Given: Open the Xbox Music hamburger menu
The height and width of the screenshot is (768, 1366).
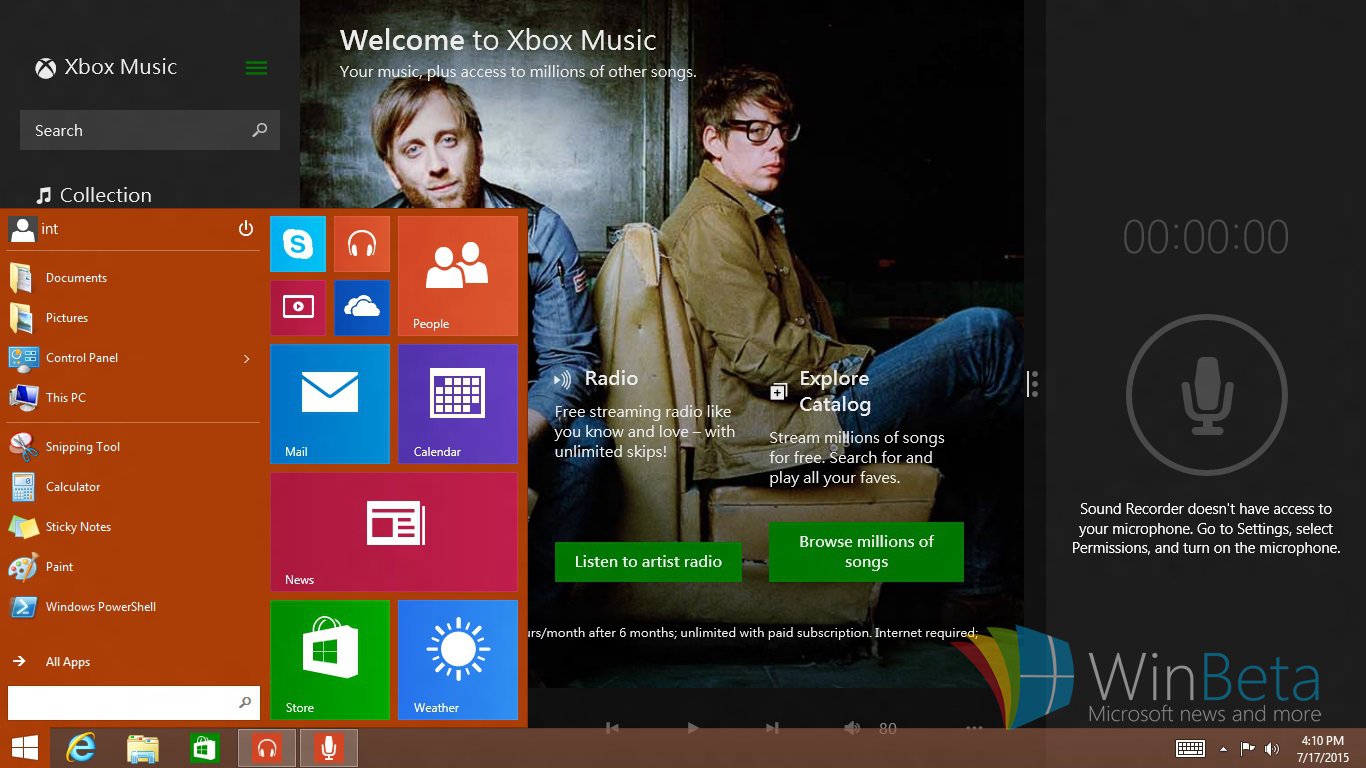Looking at the screenshot, I should (x=256, y=68).
